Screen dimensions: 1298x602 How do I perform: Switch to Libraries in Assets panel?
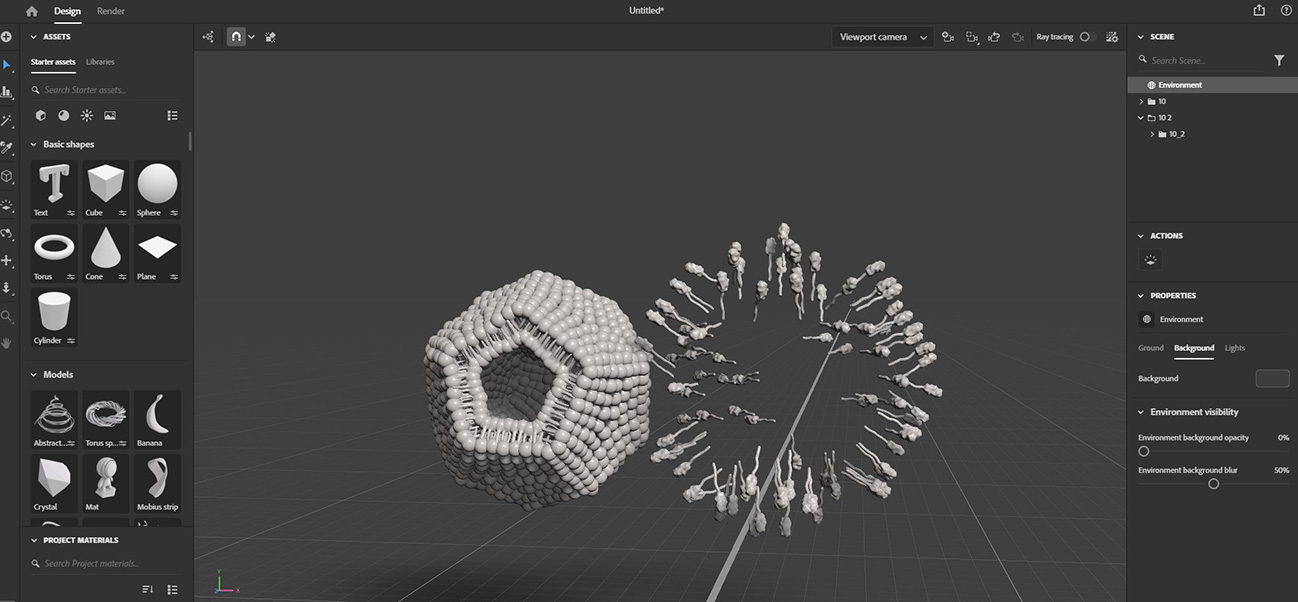[100, 62]
